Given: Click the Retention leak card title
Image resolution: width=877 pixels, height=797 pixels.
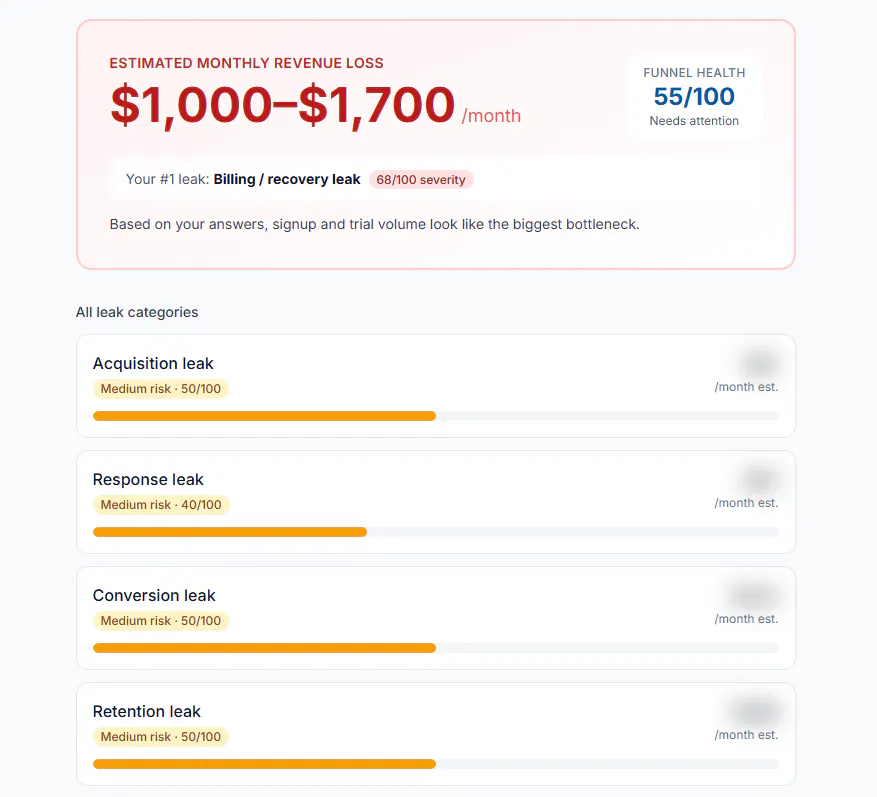Looking at the screenshot, I should pyautogui.click(x=147, y=711).
